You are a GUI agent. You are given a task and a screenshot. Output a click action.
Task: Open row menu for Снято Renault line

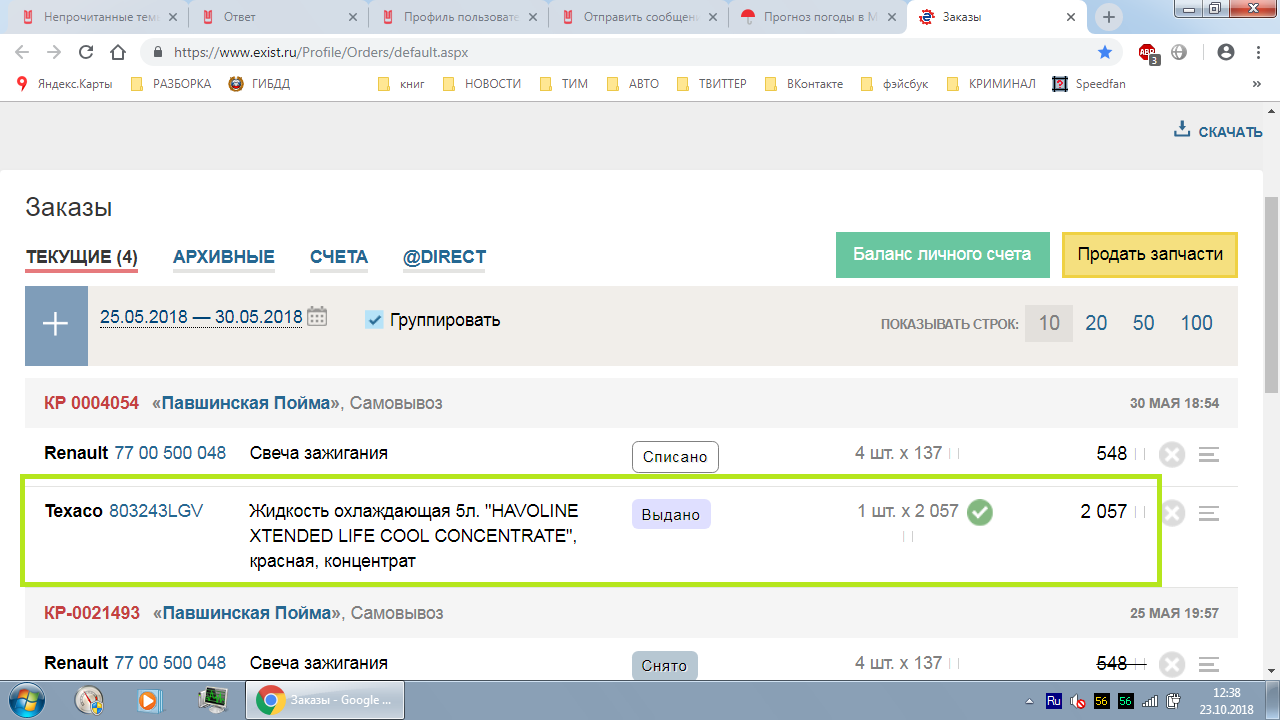[1209, 664]
